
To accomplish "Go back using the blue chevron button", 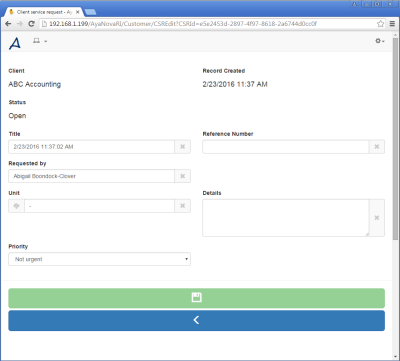I will (x=196, y=320).
